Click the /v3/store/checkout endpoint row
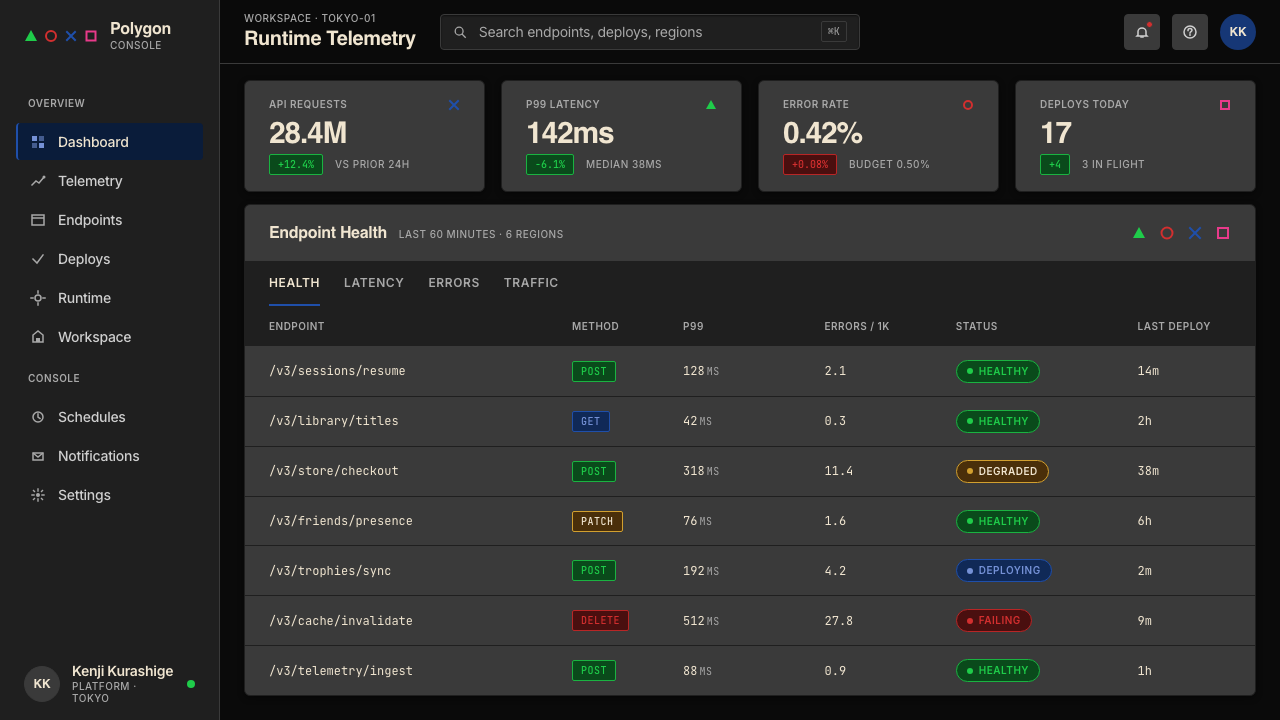Screen dimensions: 1280x720 (x=750, y=471)
